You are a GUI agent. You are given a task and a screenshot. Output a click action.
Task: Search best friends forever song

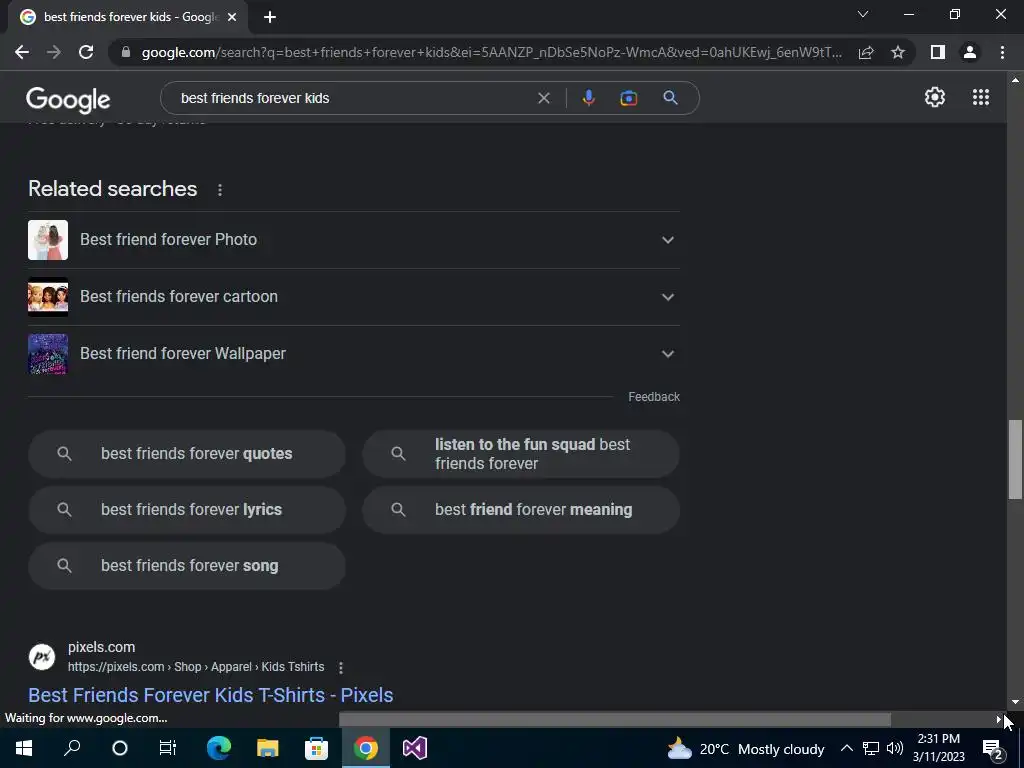[x=187, y=566]
